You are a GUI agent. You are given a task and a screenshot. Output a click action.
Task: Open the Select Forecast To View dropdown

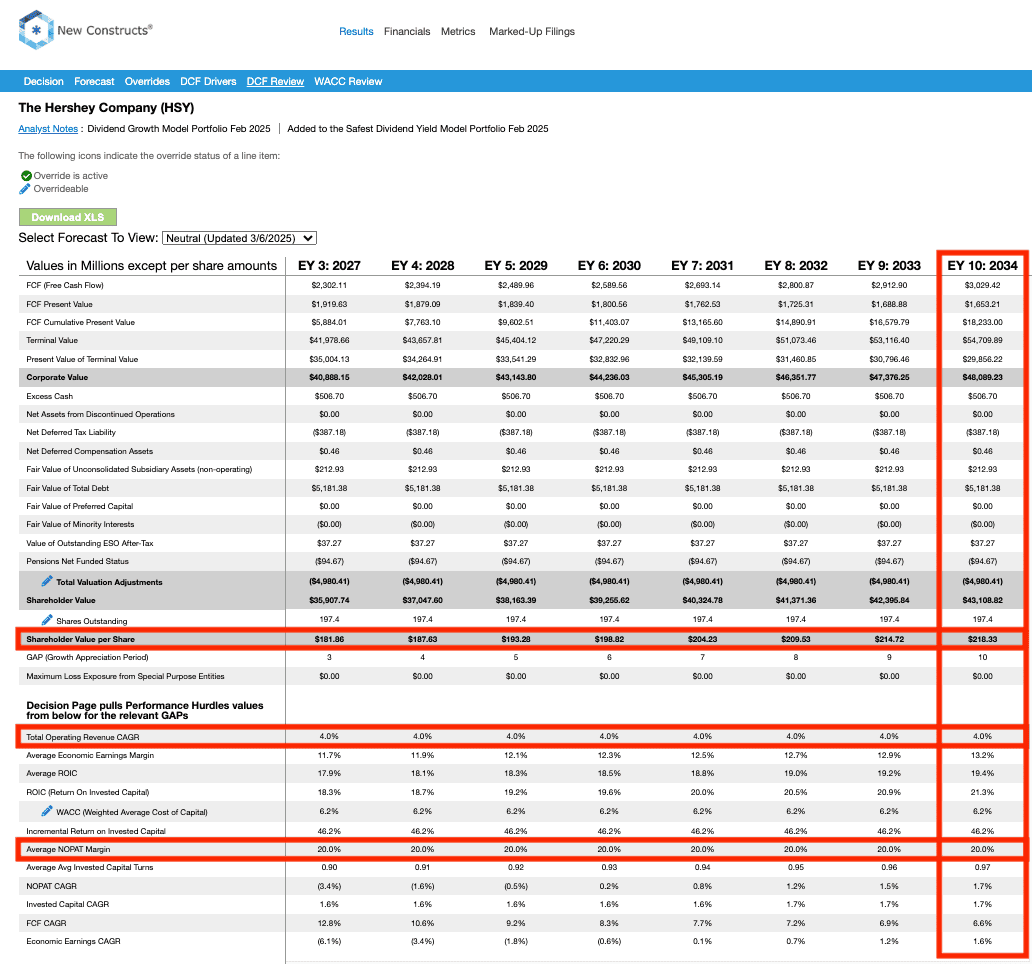click(240, 238)
